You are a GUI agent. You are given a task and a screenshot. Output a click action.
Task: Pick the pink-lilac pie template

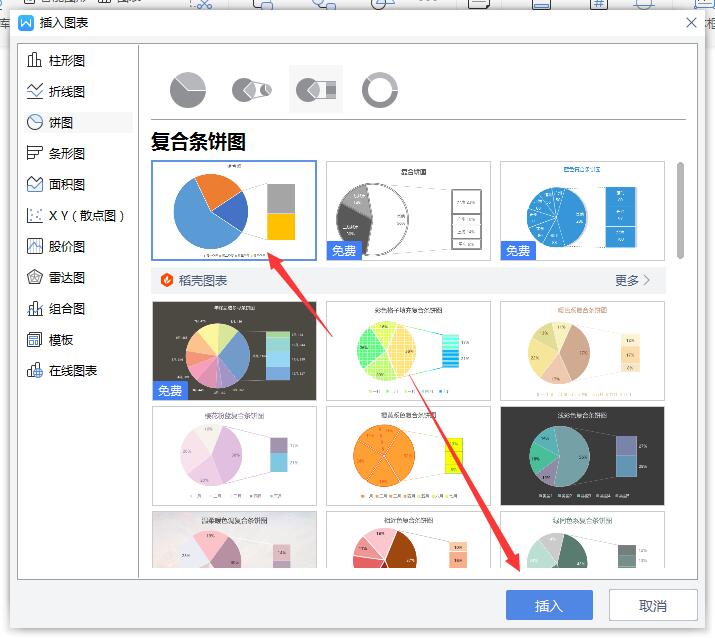[x=234, y=456]
